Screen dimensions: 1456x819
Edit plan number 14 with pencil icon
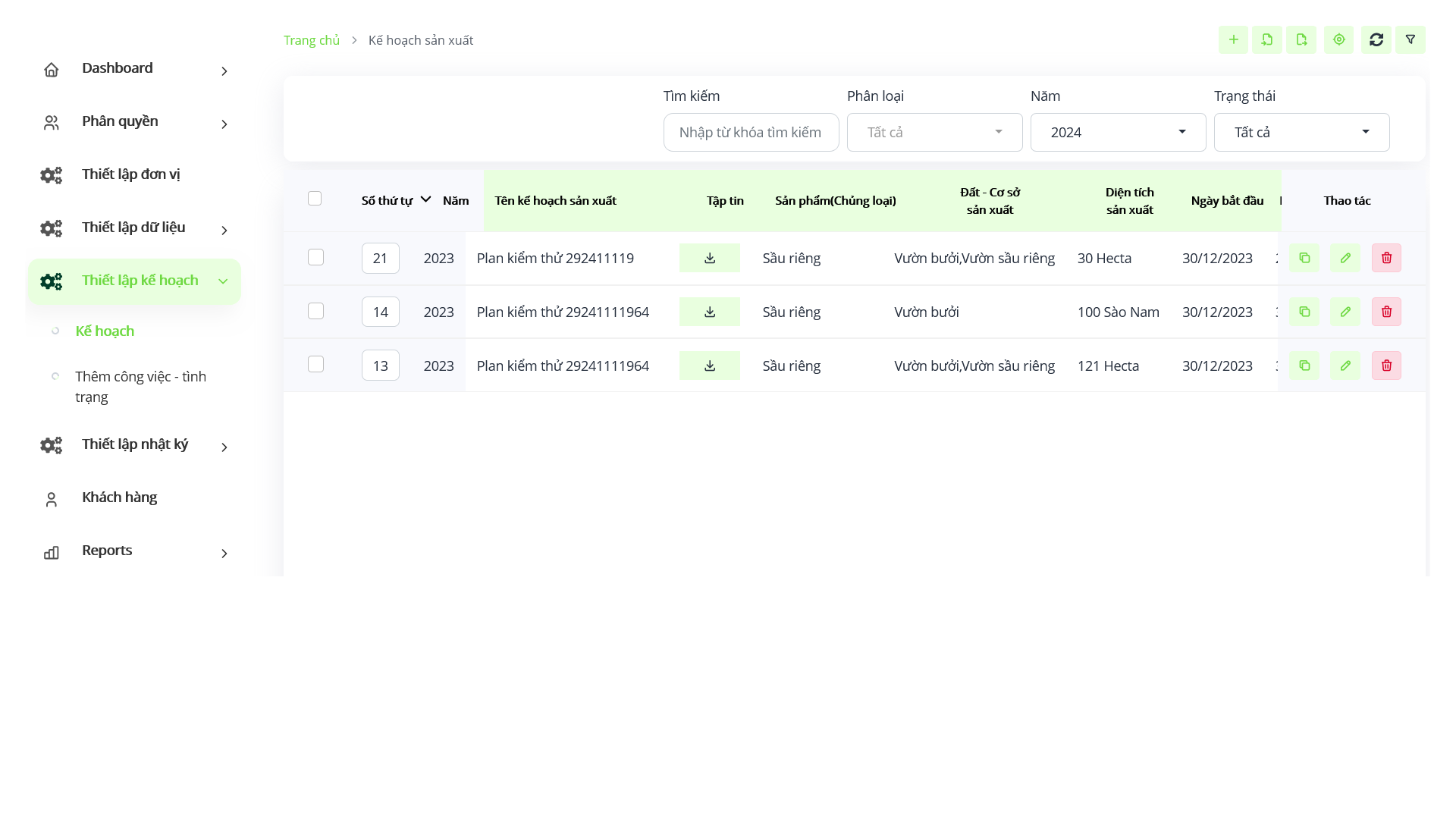[x=1345, y=312]
